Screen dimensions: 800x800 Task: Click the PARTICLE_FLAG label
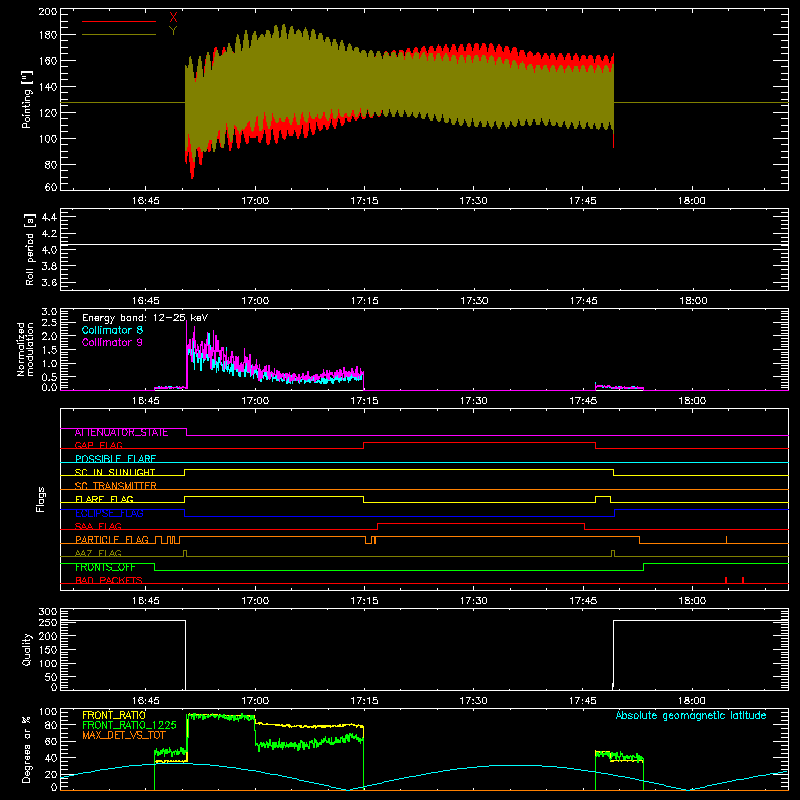point(112,540)
